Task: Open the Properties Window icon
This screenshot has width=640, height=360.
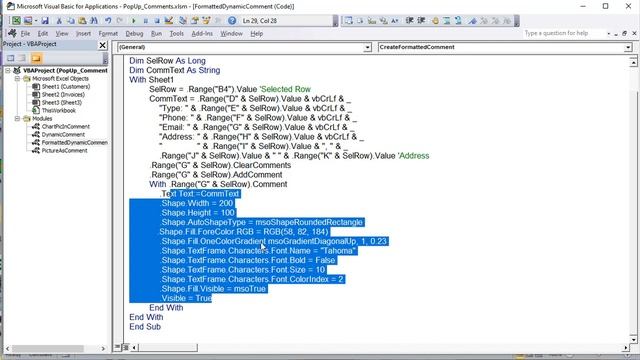Action: click(195, 20)
